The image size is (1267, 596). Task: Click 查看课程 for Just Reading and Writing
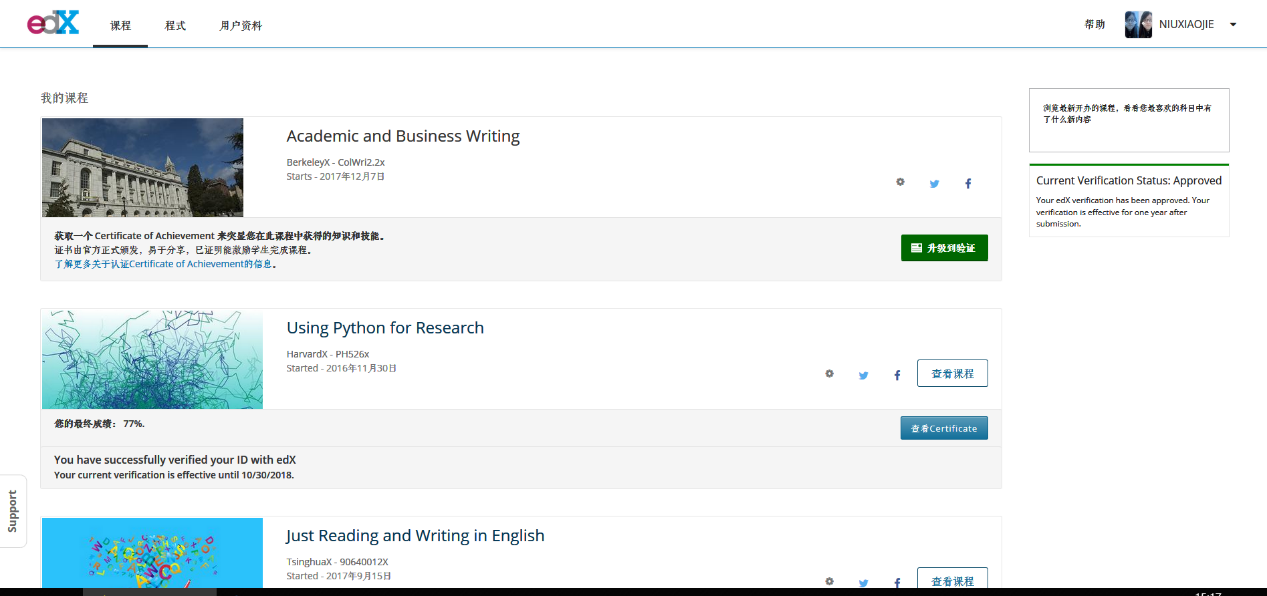coord(952,580)
